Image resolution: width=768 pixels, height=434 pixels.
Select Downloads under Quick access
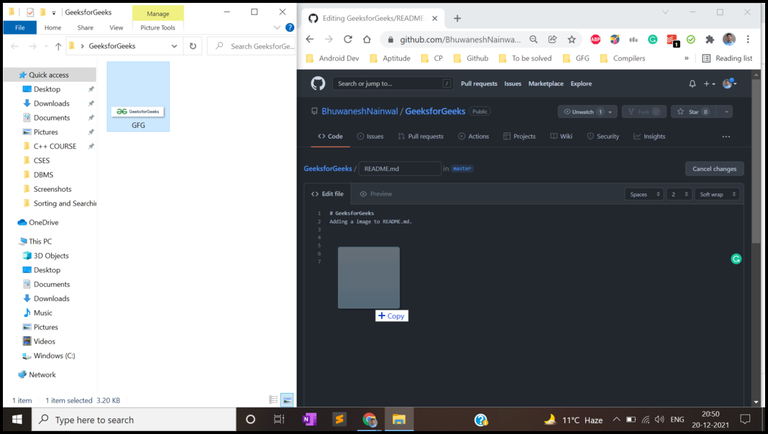tap(51, 103)
